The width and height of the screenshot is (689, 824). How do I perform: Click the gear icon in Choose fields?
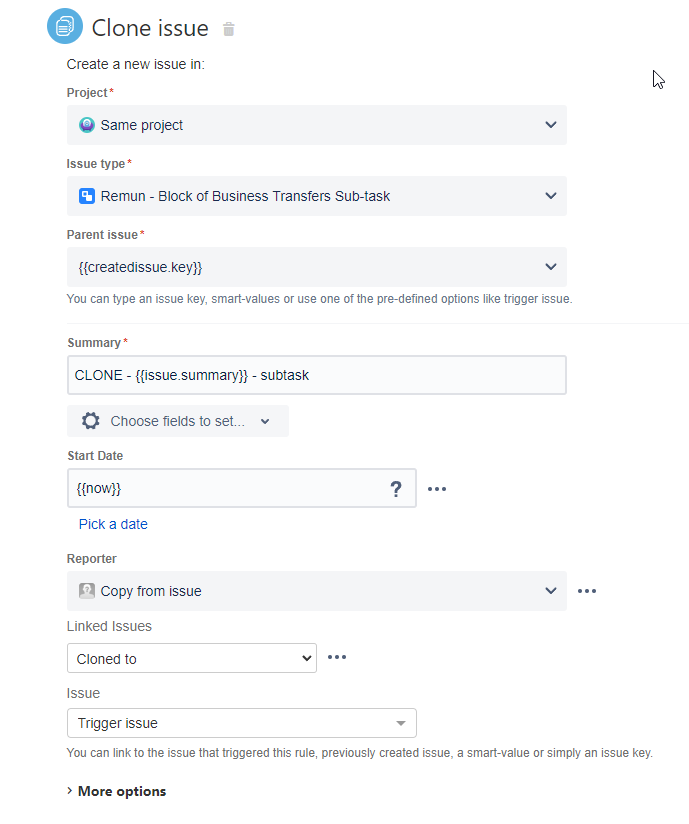[x=90, y=421]
